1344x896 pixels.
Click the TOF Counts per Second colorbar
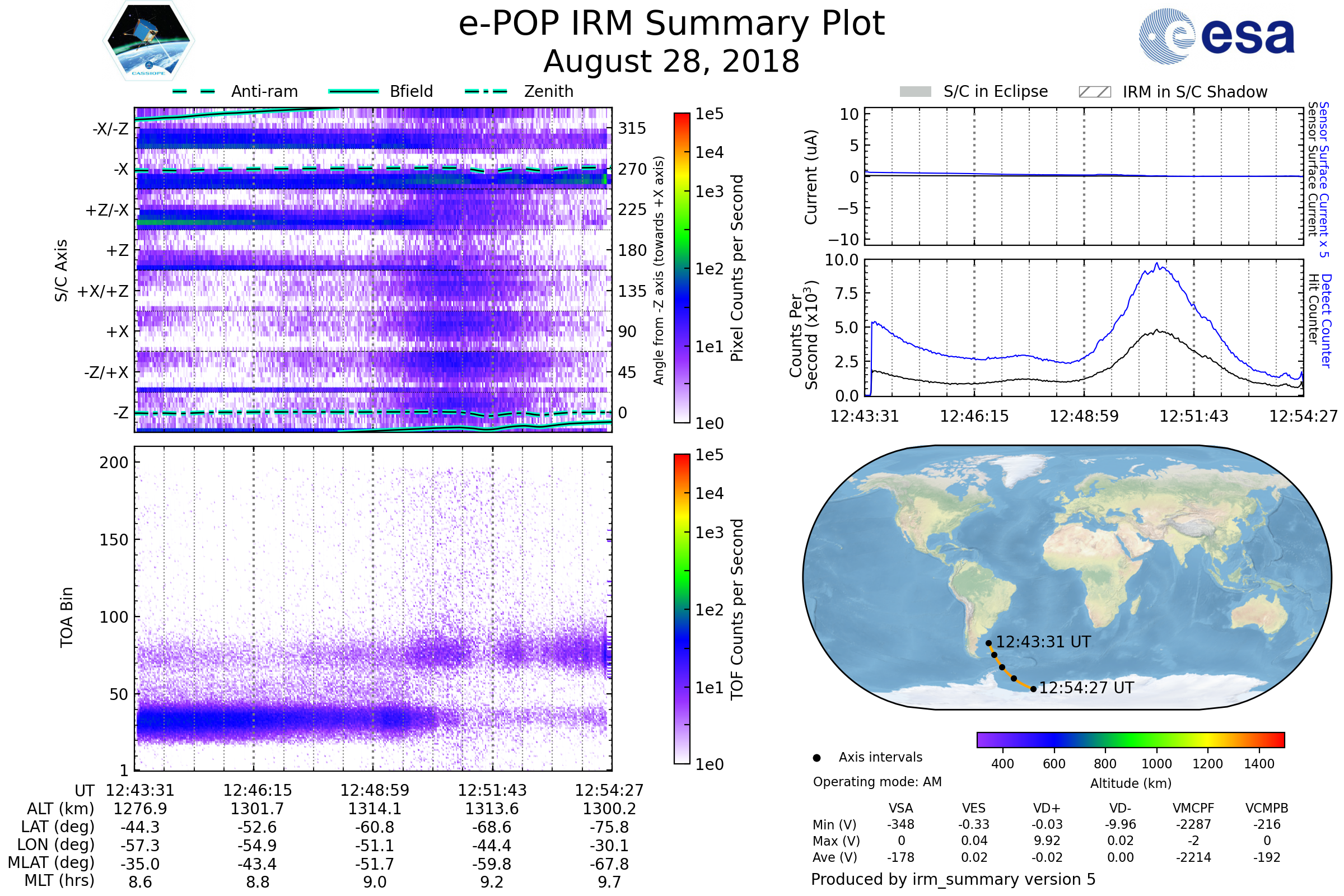point(682,609)
